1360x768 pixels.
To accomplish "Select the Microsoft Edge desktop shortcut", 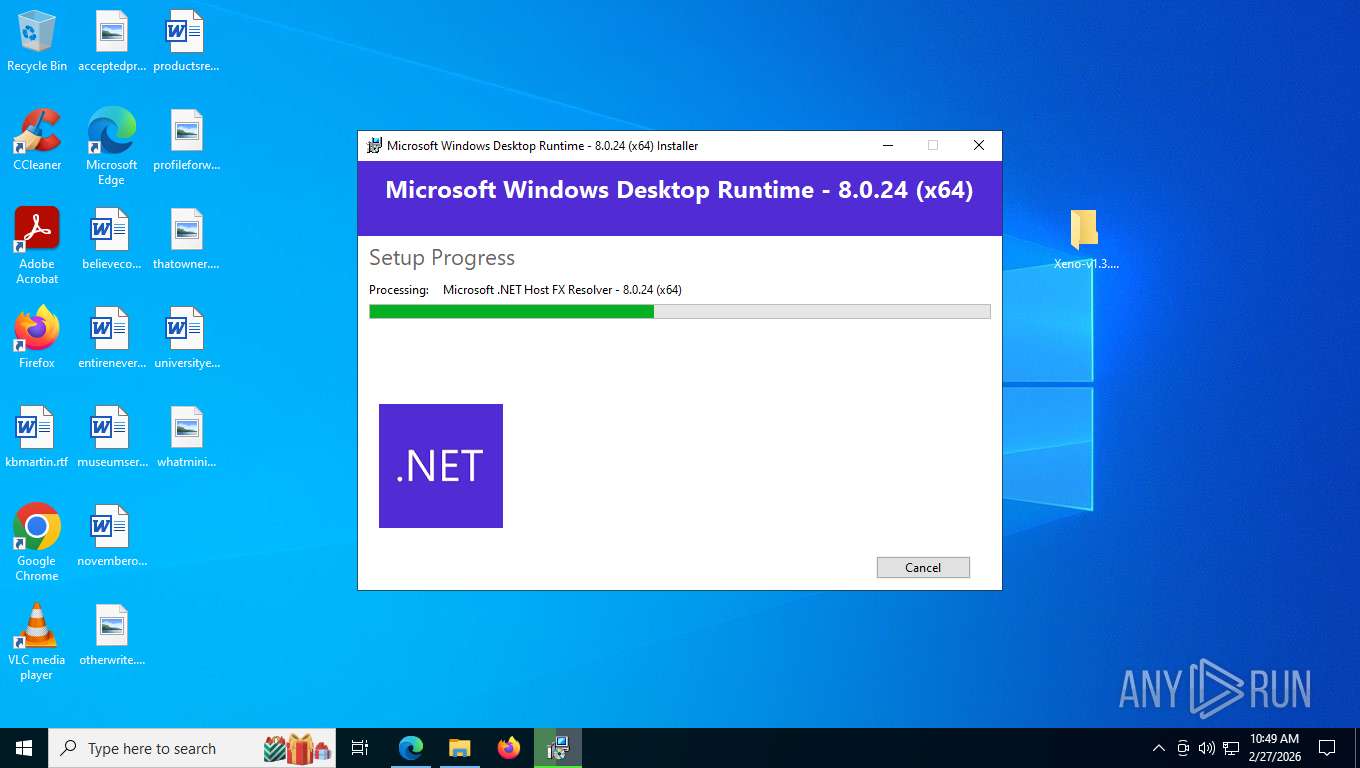I will [112, 147].
